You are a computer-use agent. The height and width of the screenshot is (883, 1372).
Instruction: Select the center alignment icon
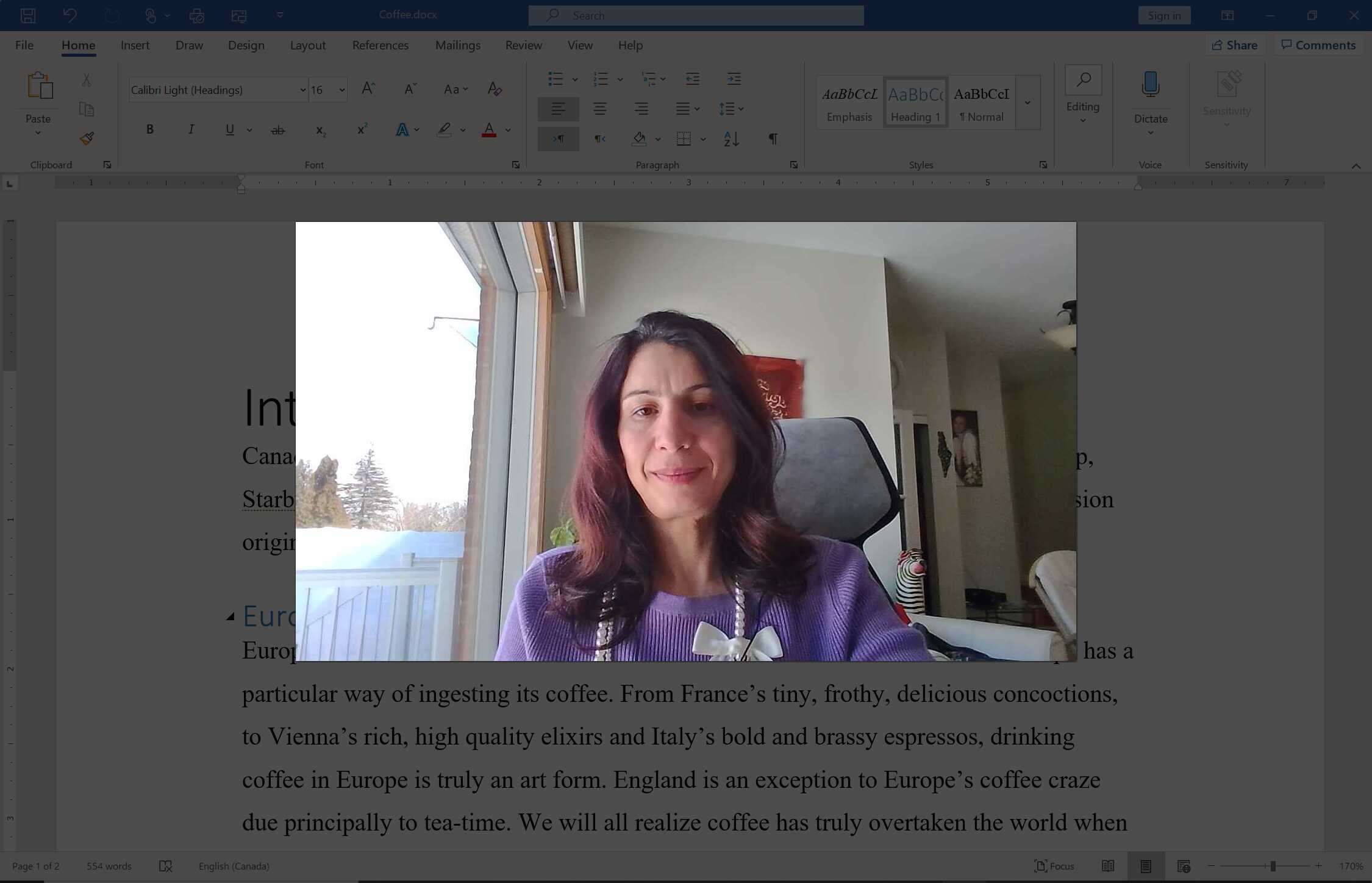point(599,109)
